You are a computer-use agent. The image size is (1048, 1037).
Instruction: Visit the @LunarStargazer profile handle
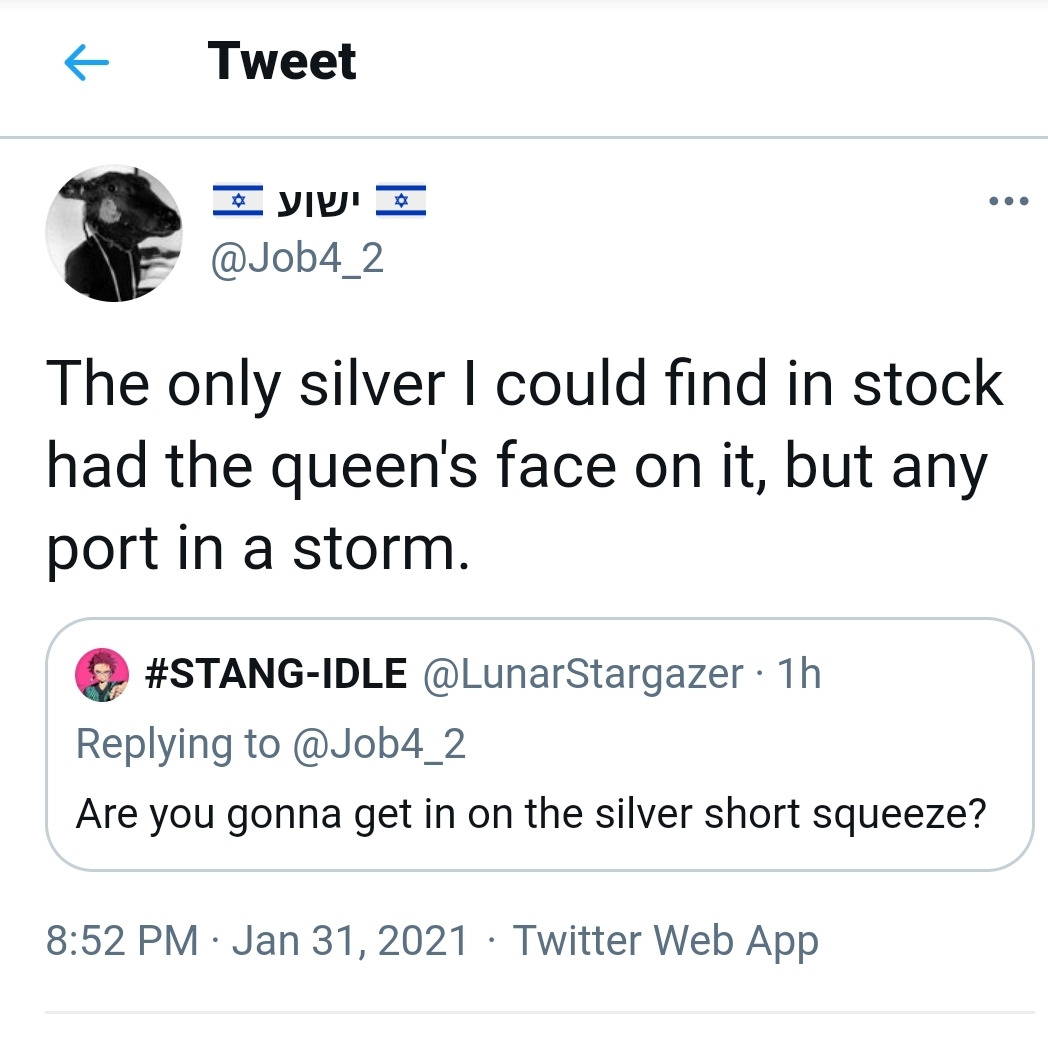coord(583,675)
